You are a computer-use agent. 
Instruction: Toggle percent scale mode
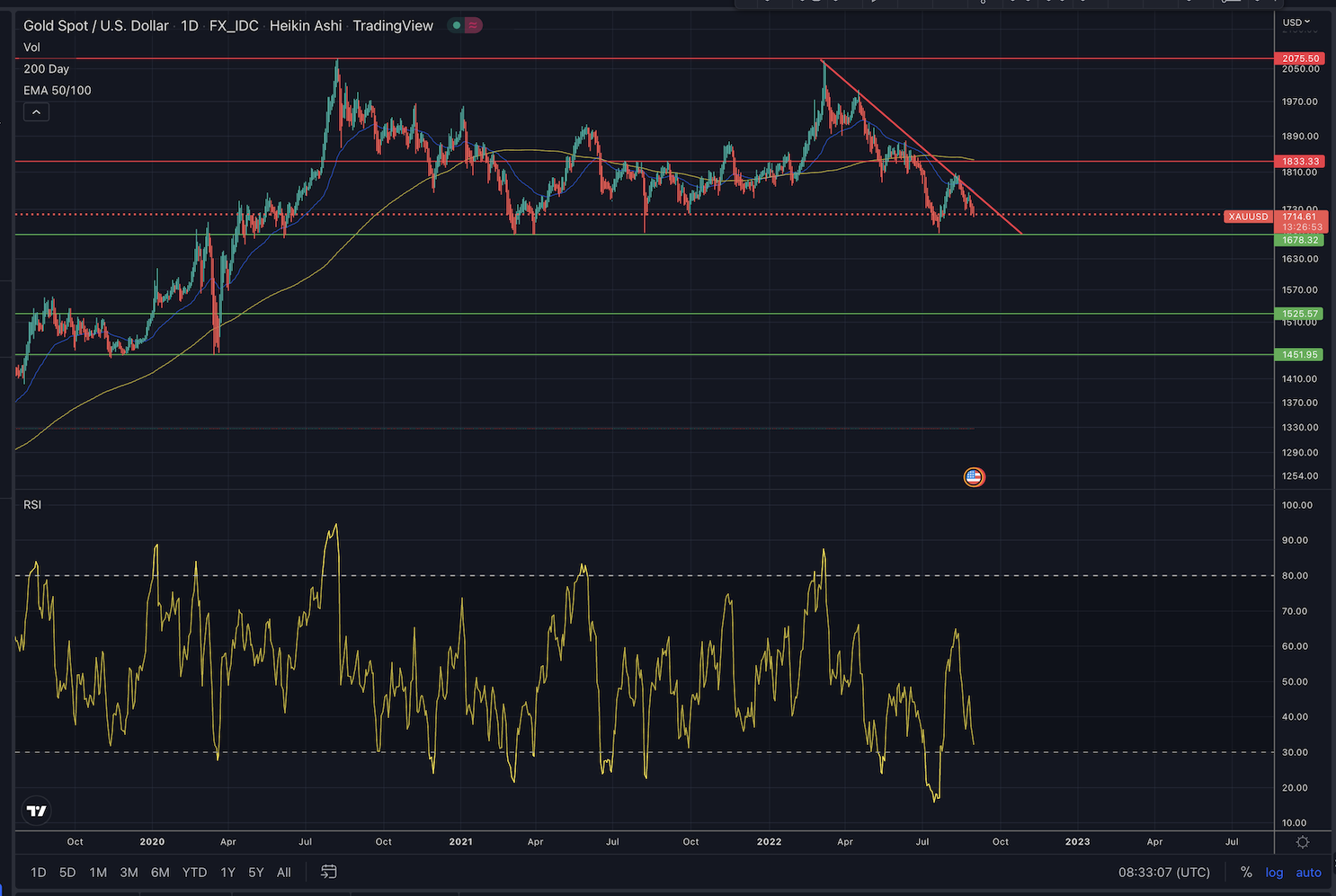(x=1246, y=872)
